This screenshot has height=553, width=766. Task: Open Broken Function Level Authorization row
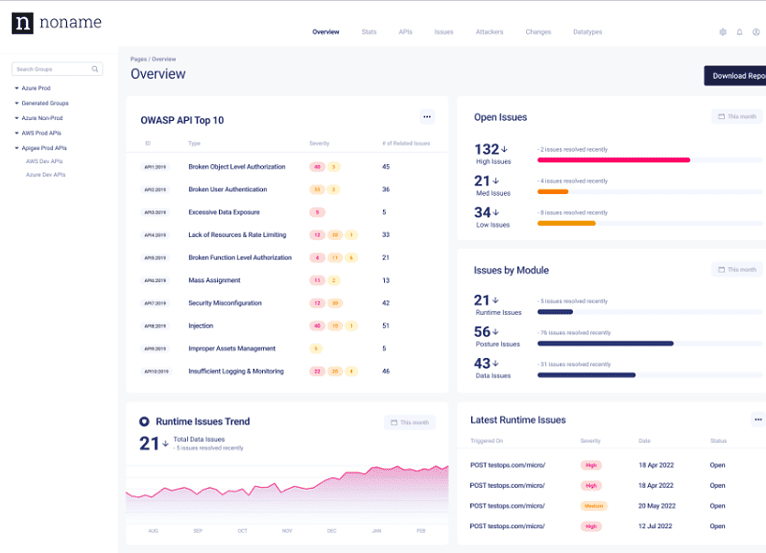point(287,257)
